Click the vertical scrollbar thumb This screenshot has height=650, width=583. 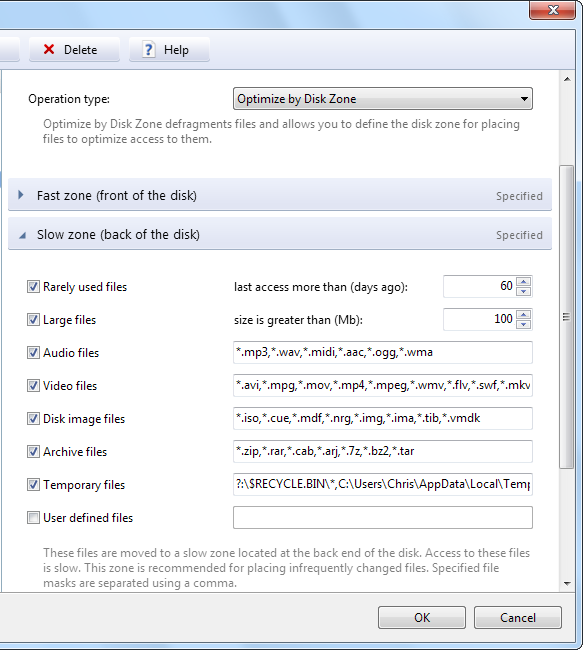click(566, 317)
